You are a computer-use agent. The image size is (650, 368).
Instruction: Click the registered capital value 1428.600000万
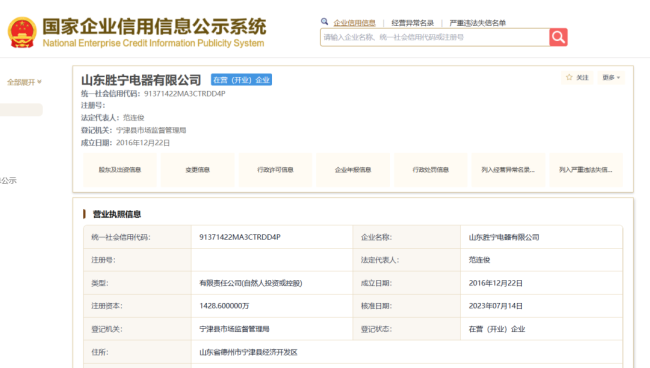(224, 306)
